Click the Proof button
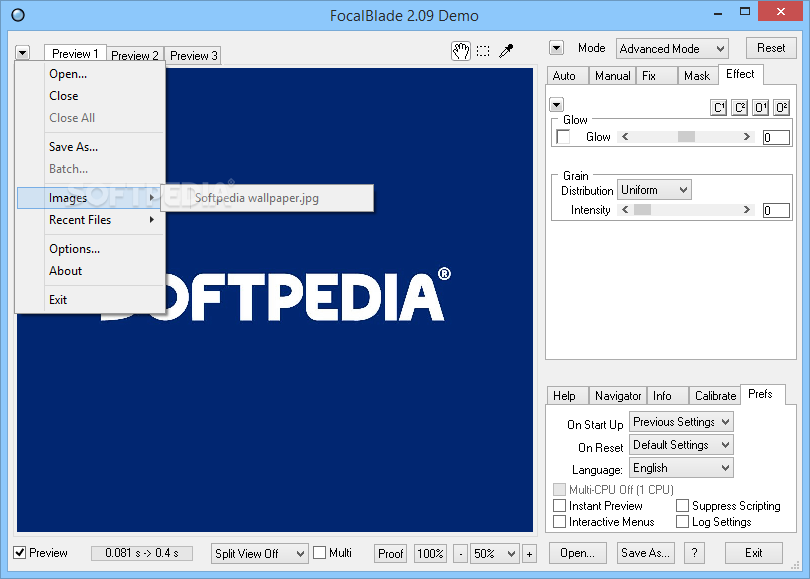810x579 pixels. point(390,554)
